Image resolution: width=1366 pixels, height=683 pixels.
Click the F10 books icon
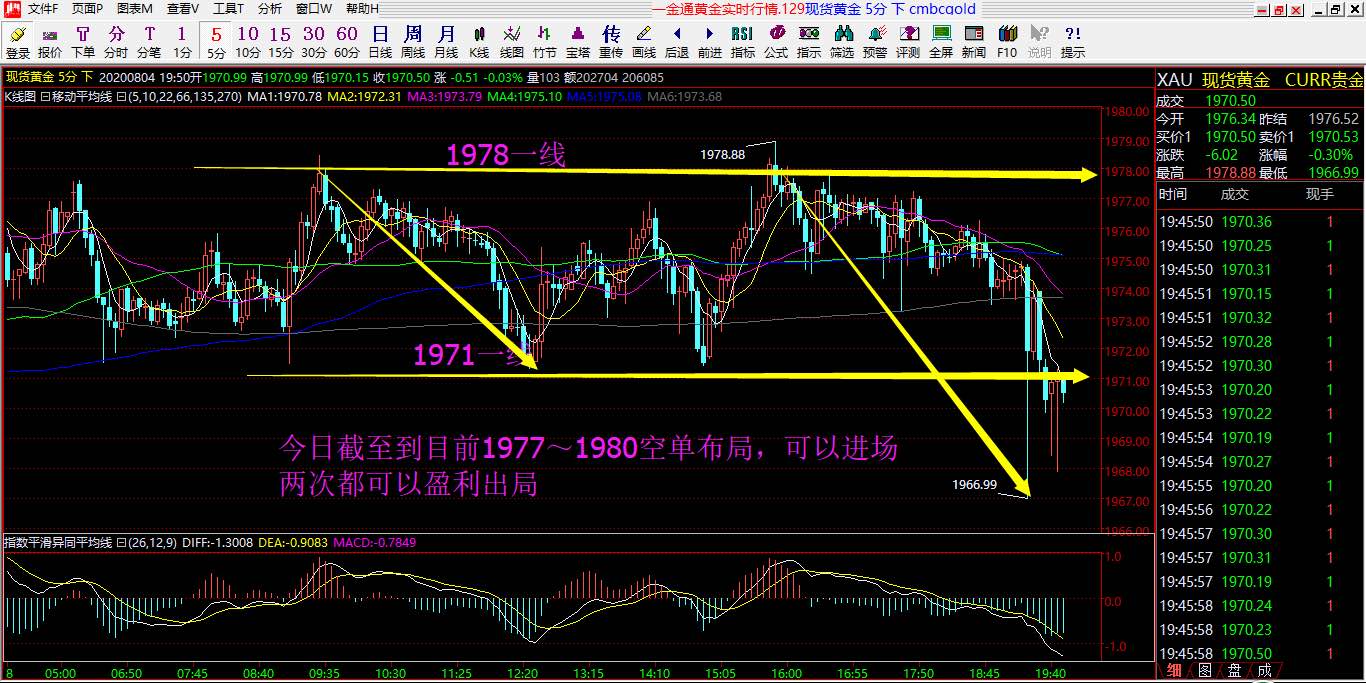[1007, 43]
